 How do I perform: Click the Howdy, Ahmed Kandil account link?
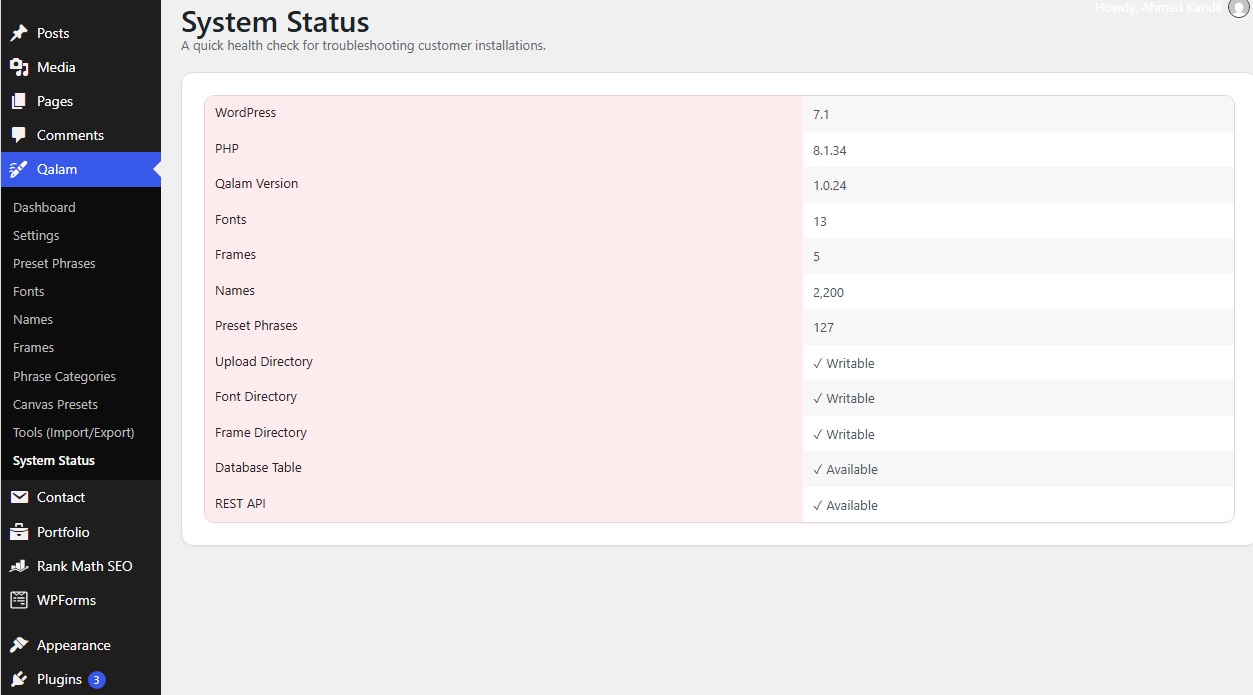click(x=1158, y=8)
